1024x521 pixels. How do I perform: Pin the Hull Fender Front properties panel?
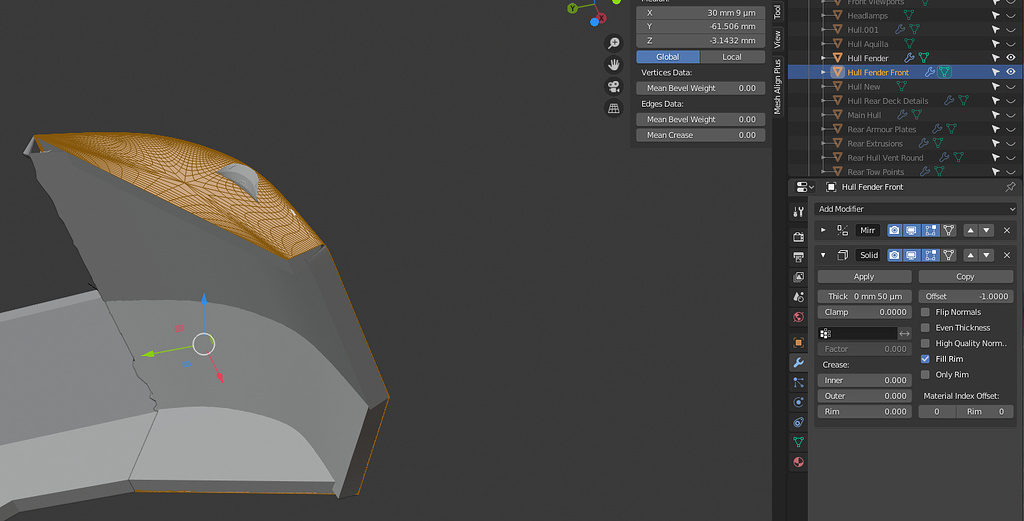point(1010,187)
